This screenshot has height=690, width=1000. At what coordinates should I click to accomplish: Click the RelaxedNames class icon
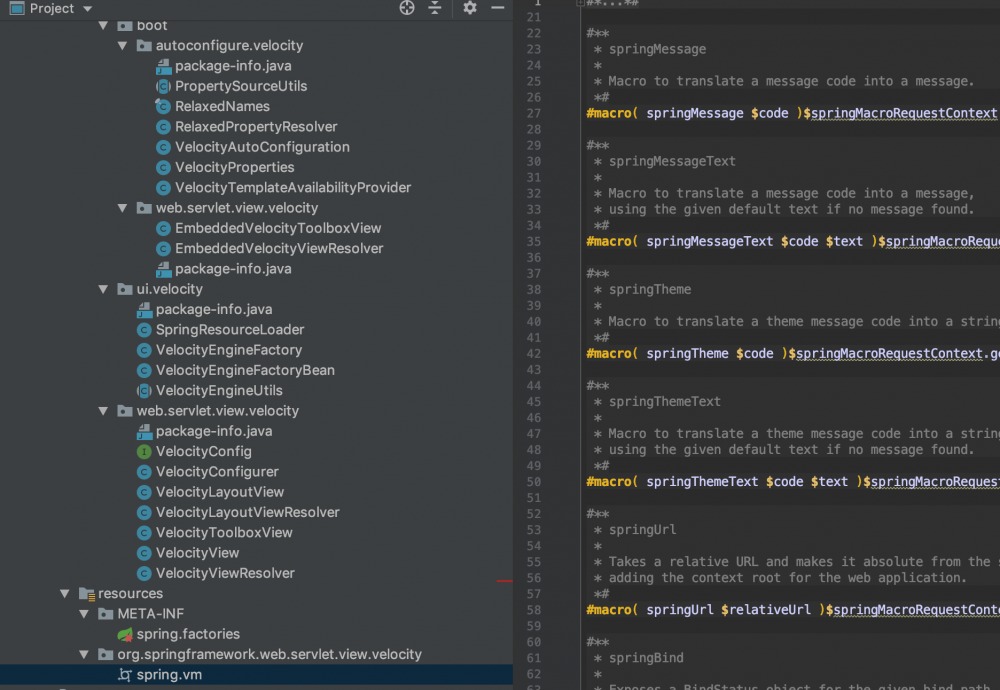(x=164, y=106)
